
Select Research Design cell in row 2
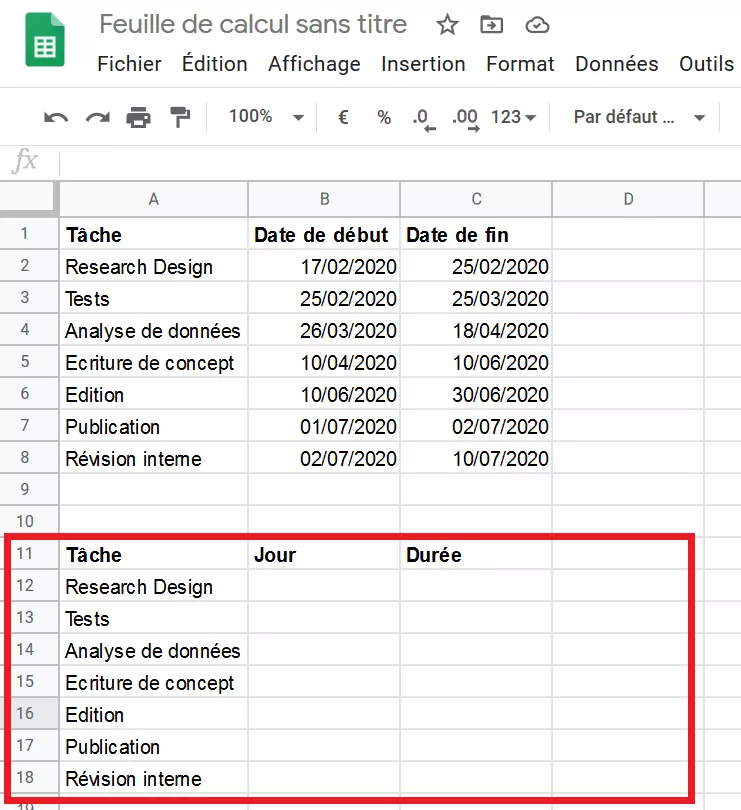153,266
